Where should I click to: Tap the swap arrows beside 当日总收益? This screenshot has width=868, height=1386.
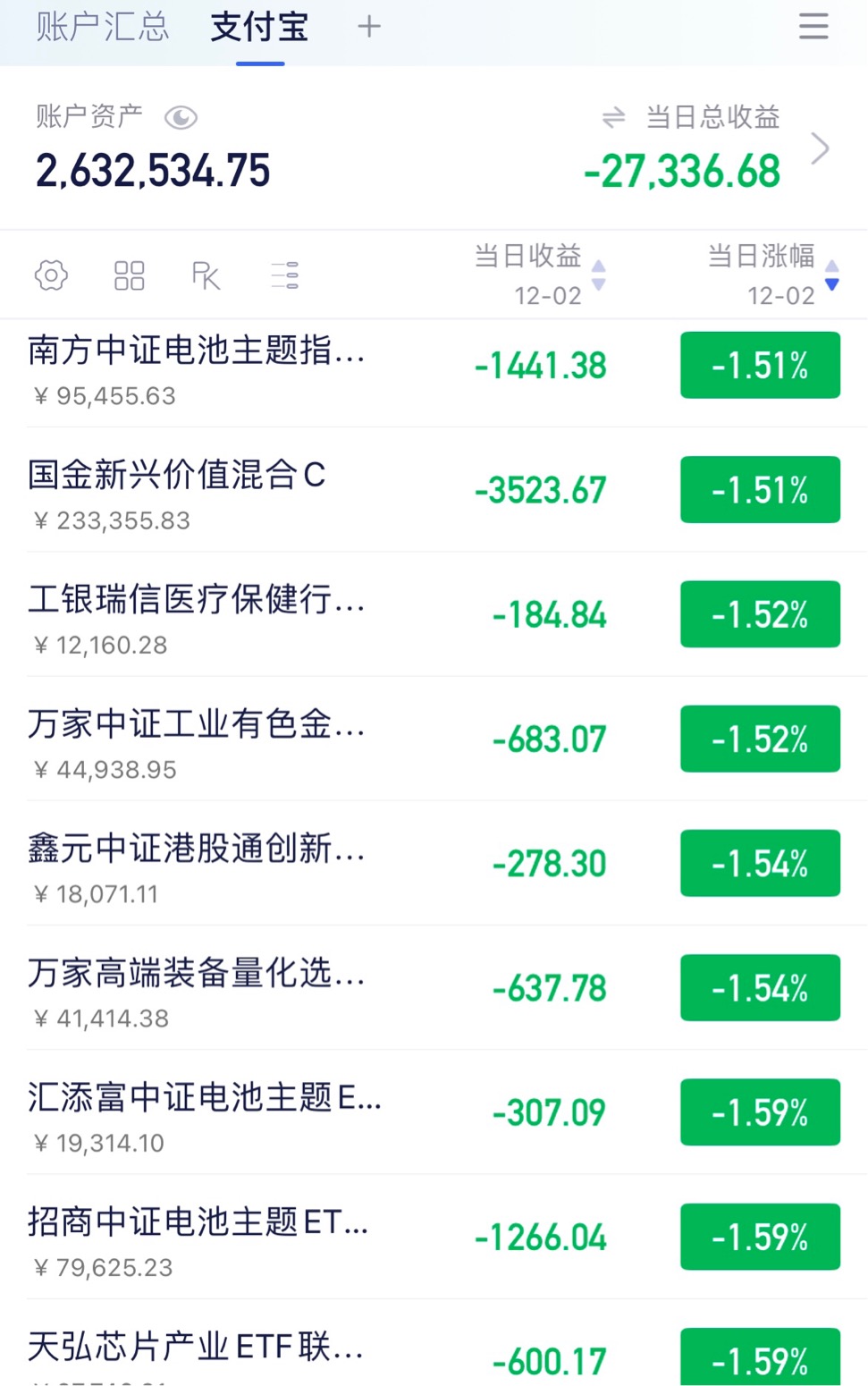613,117
